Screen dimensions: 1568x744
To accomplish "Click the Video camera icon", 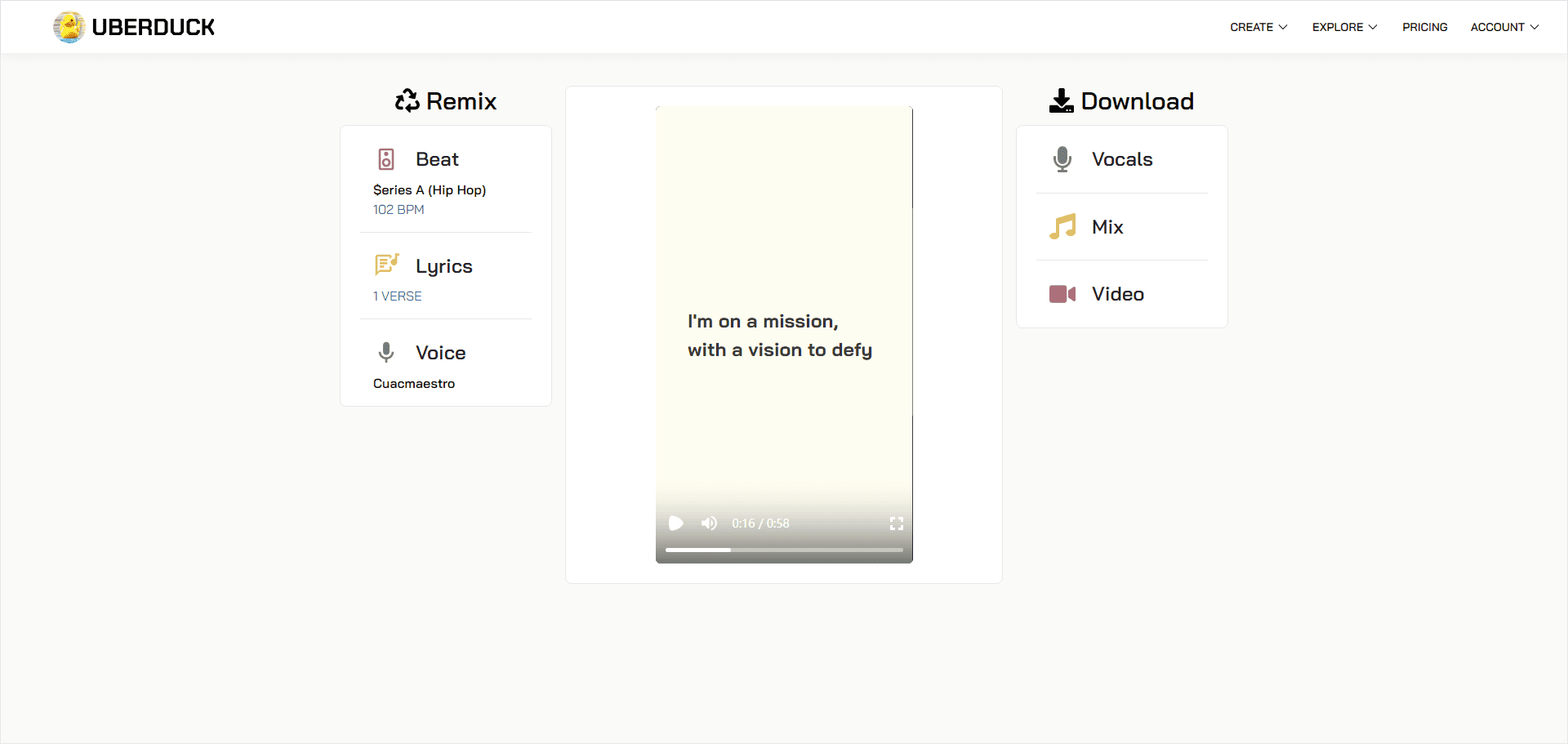I will 1062,294.
